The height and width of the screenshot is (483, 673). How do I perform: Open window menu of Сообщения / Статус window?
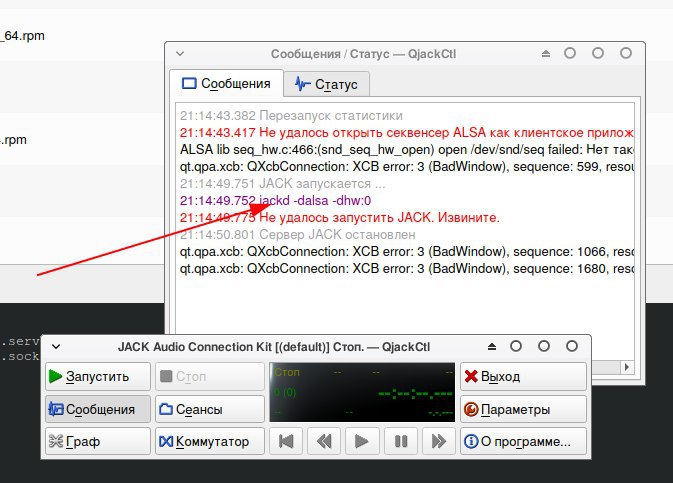pos(180,54)
